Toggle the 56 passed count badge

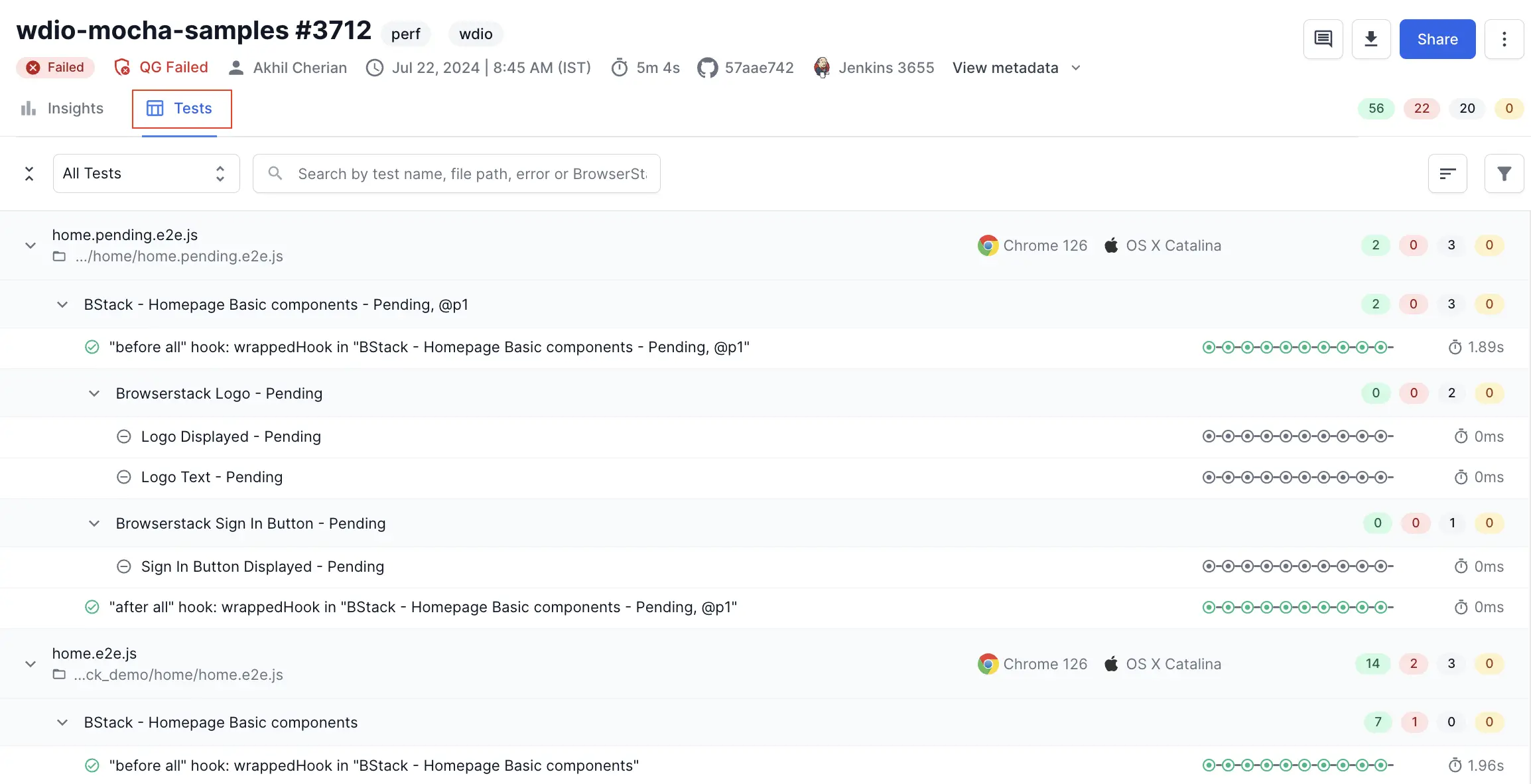point(1376,108)
